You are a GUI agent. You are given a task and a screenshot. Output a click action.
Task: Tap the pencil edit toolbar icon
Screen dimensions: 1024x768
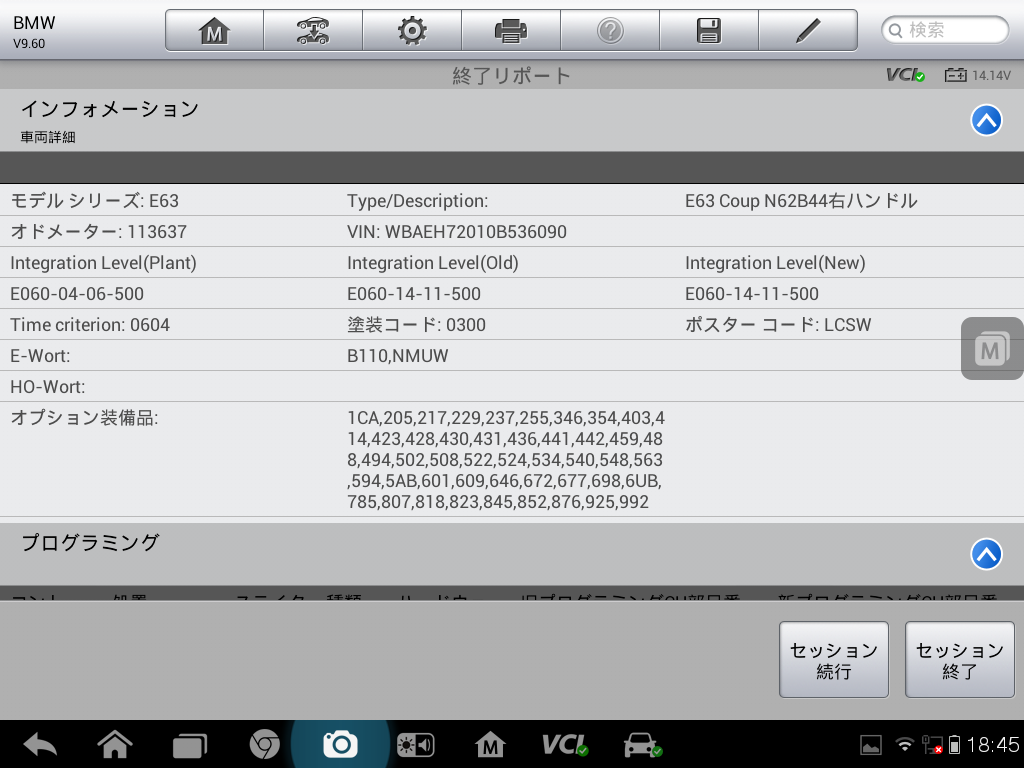(x=808, y=30)
